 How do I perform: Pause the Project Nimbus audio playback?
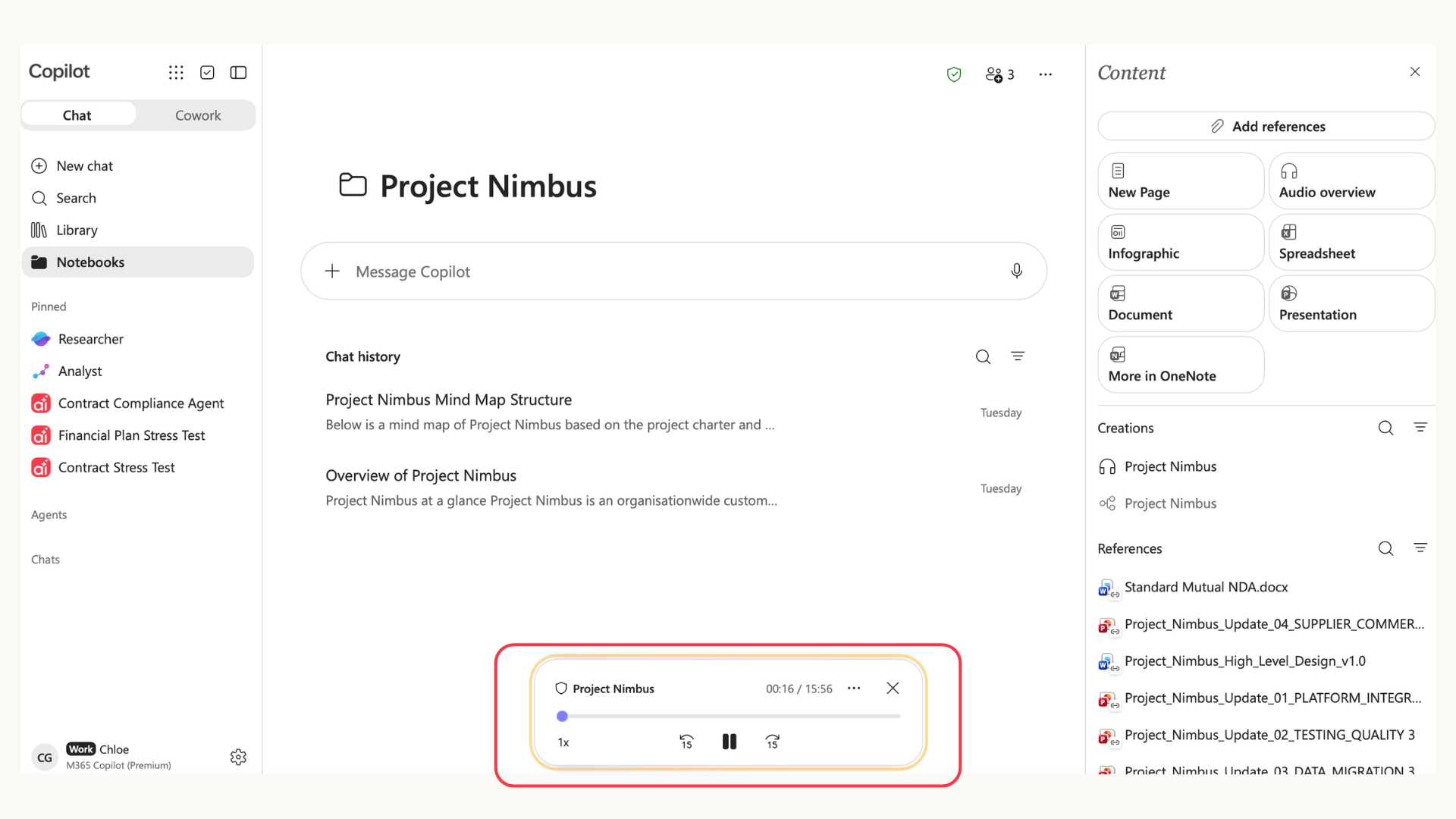click(729, 742)
